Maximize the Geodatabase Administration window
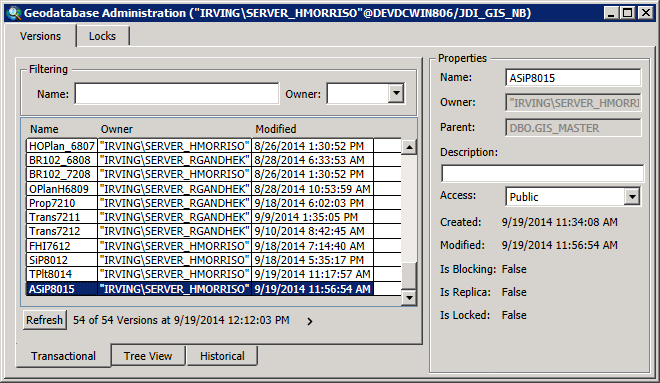660x383 pixels. (x=627, y=13)
